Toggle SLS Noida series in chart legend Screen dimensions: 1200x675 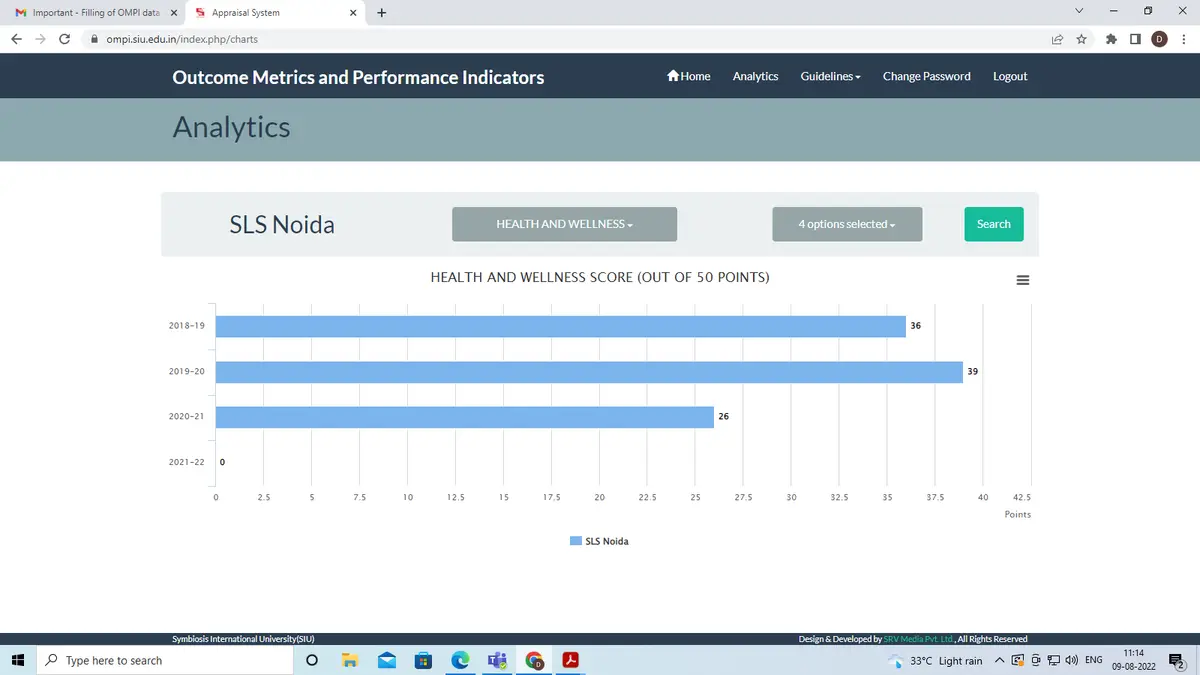point(599,541)
